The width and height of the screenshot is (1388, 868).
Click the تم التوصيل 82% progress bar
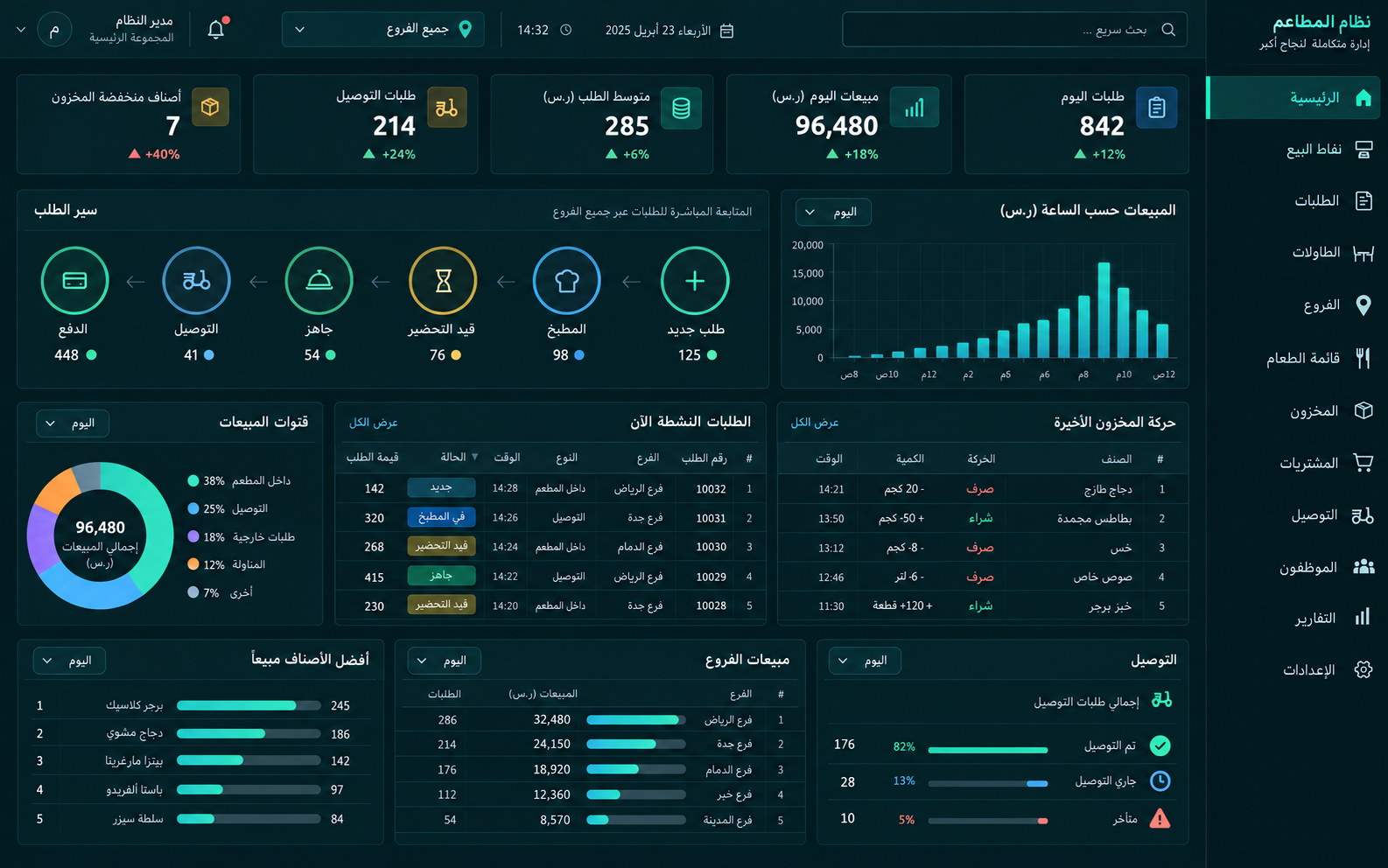pos(988,750)
